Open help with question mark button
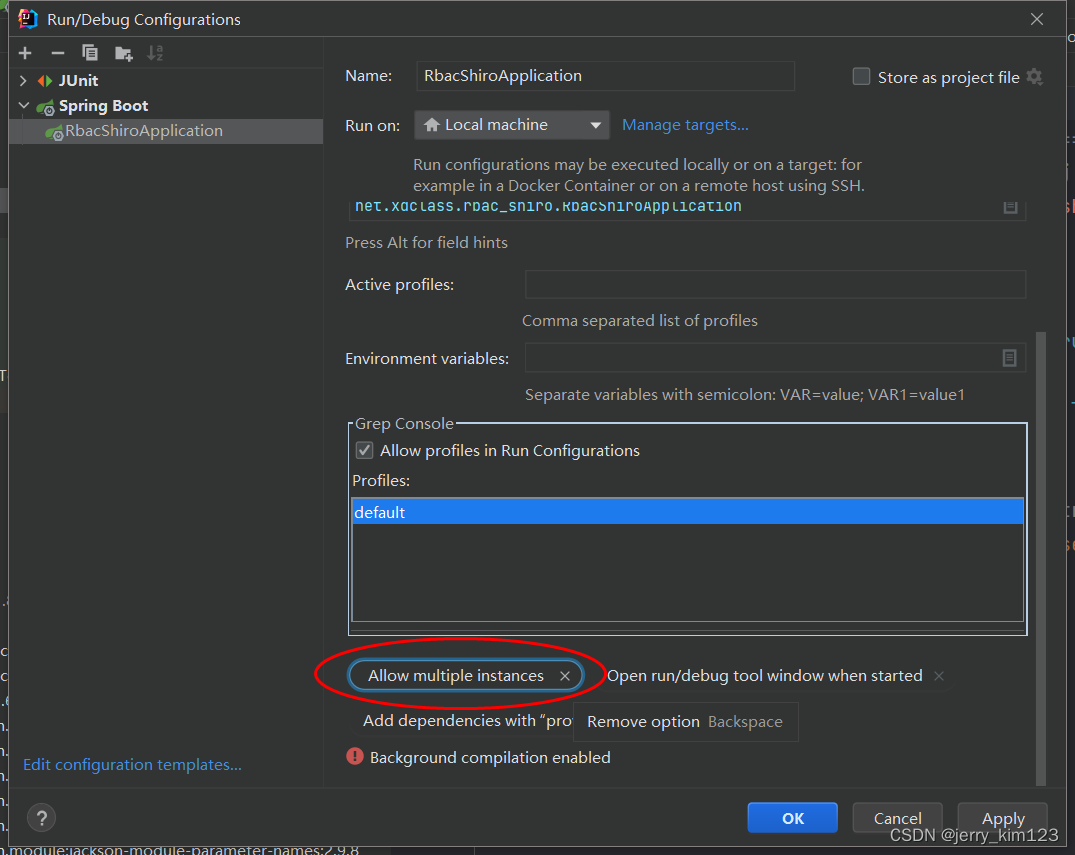Viewport: 1075px width, 855px height. click(x=41, y=817)
